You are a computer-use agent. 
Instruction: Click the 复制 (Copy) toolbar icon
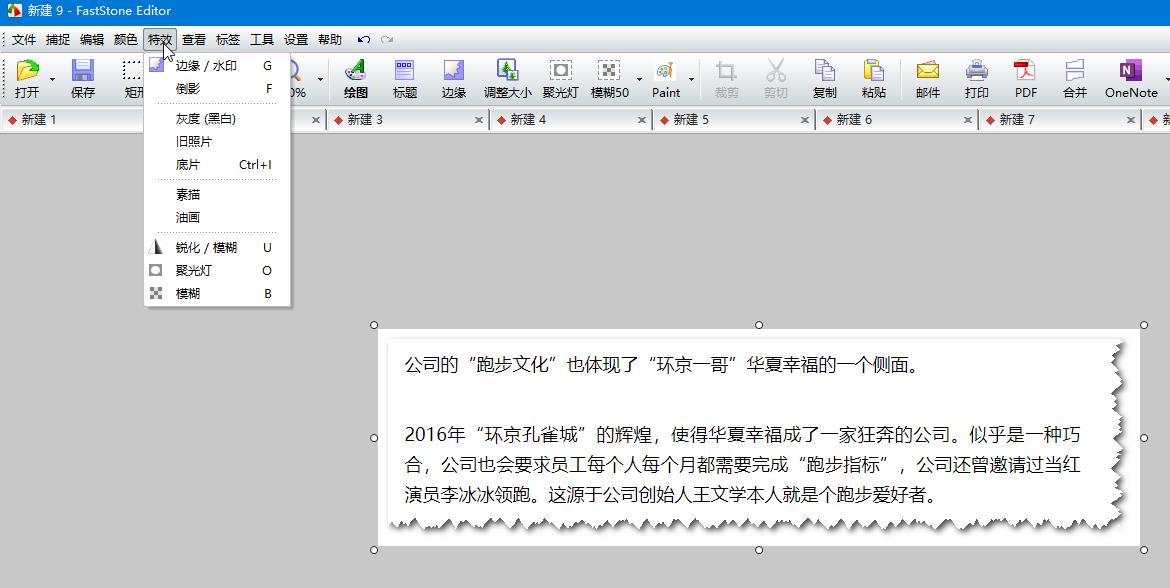(824, 78)
